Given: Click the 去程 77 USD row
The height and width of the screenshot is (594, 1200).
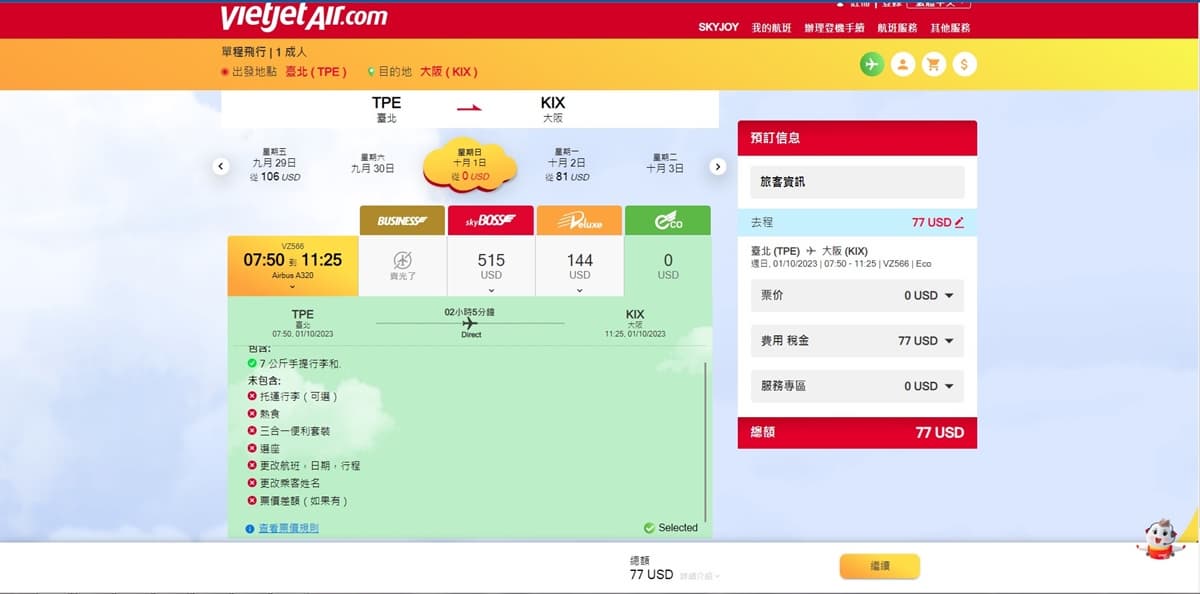Looking at the screenshot, I should 857,222.
